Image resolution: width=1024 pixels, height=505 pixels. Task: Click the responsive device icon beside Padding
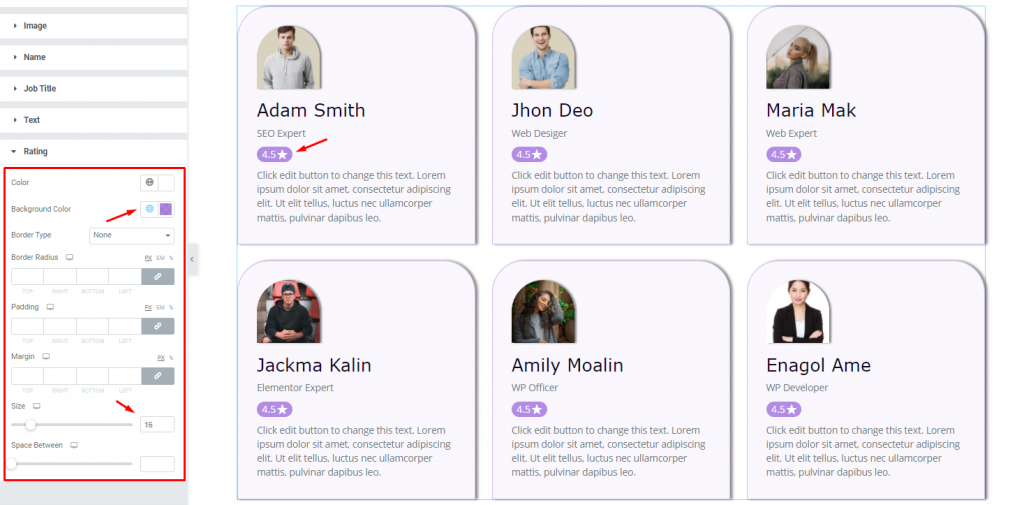[x=50, y=307]
